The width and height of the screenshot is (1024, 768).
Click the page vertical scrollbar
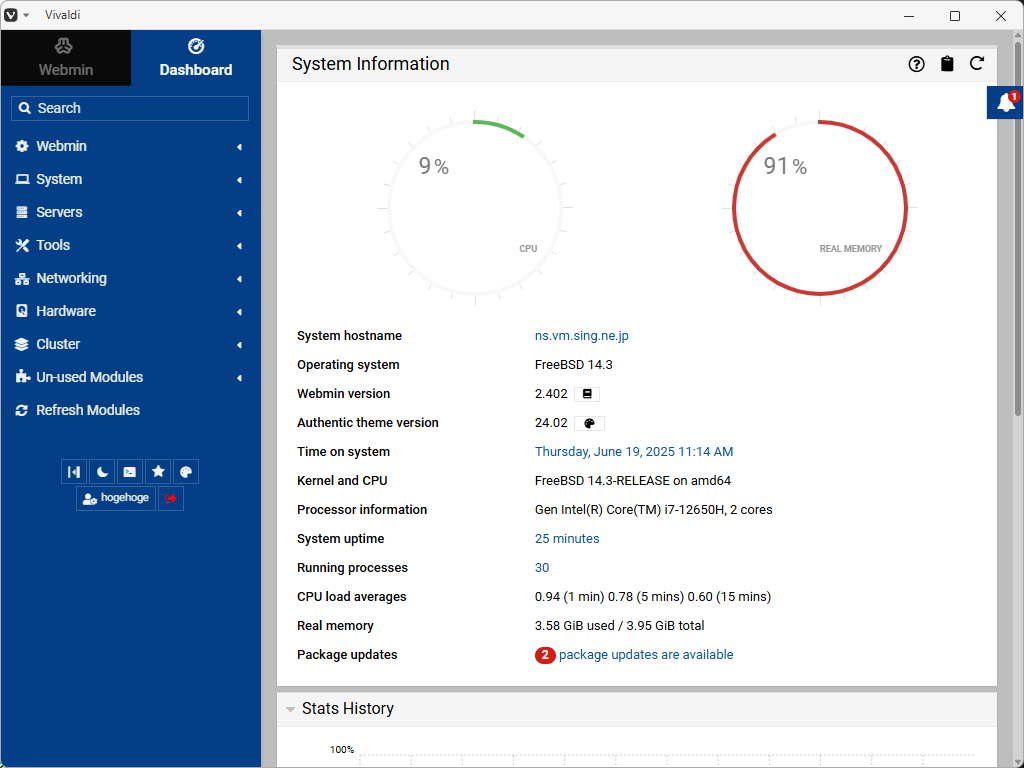(x=1017, y=229)
